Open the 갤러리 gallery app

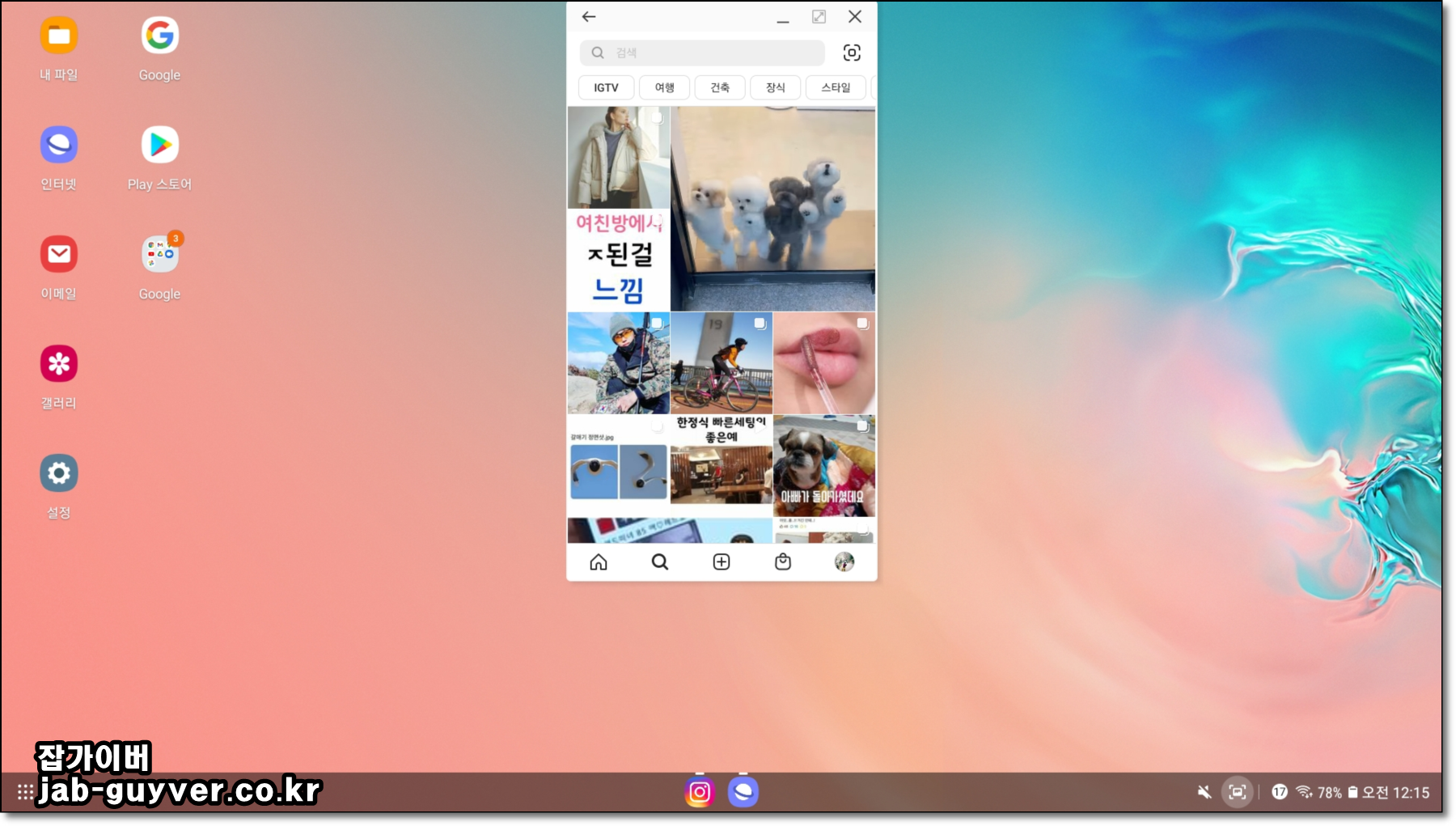(57, 364)
